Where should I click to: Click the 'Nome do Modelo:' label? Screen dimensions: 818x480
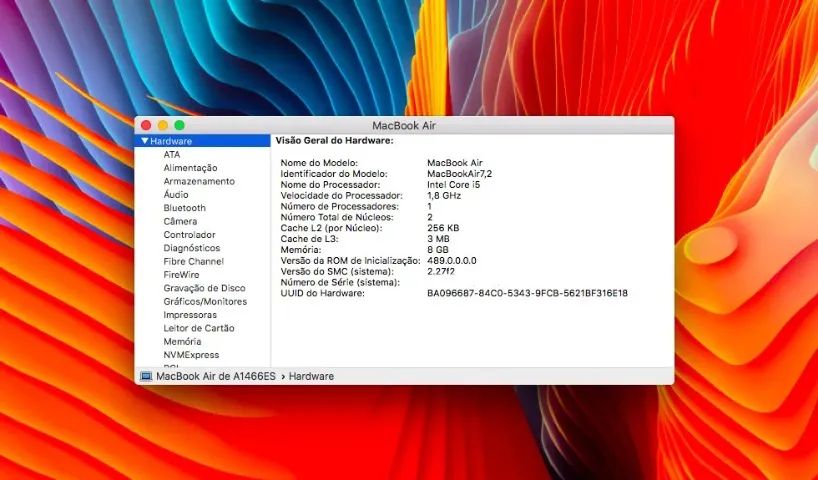(319, 163)
